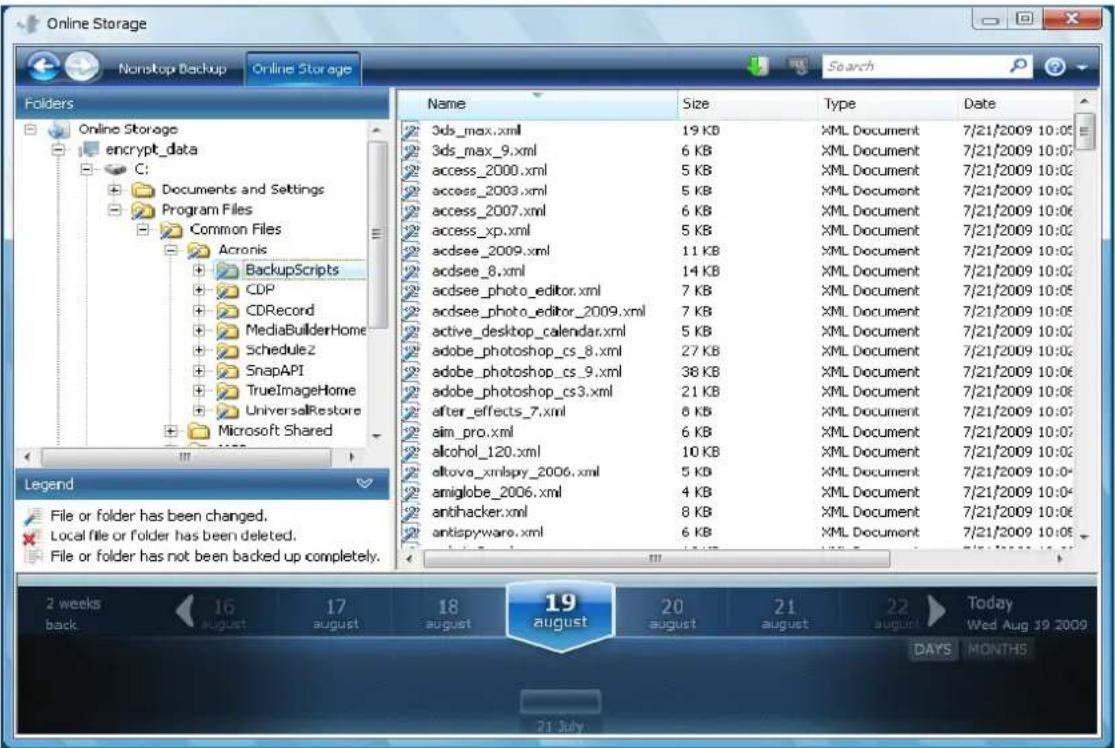Viewport: 1115px width, 748px height.
Task: Collapse the C: drive node
Action: [x=87, y=169]
